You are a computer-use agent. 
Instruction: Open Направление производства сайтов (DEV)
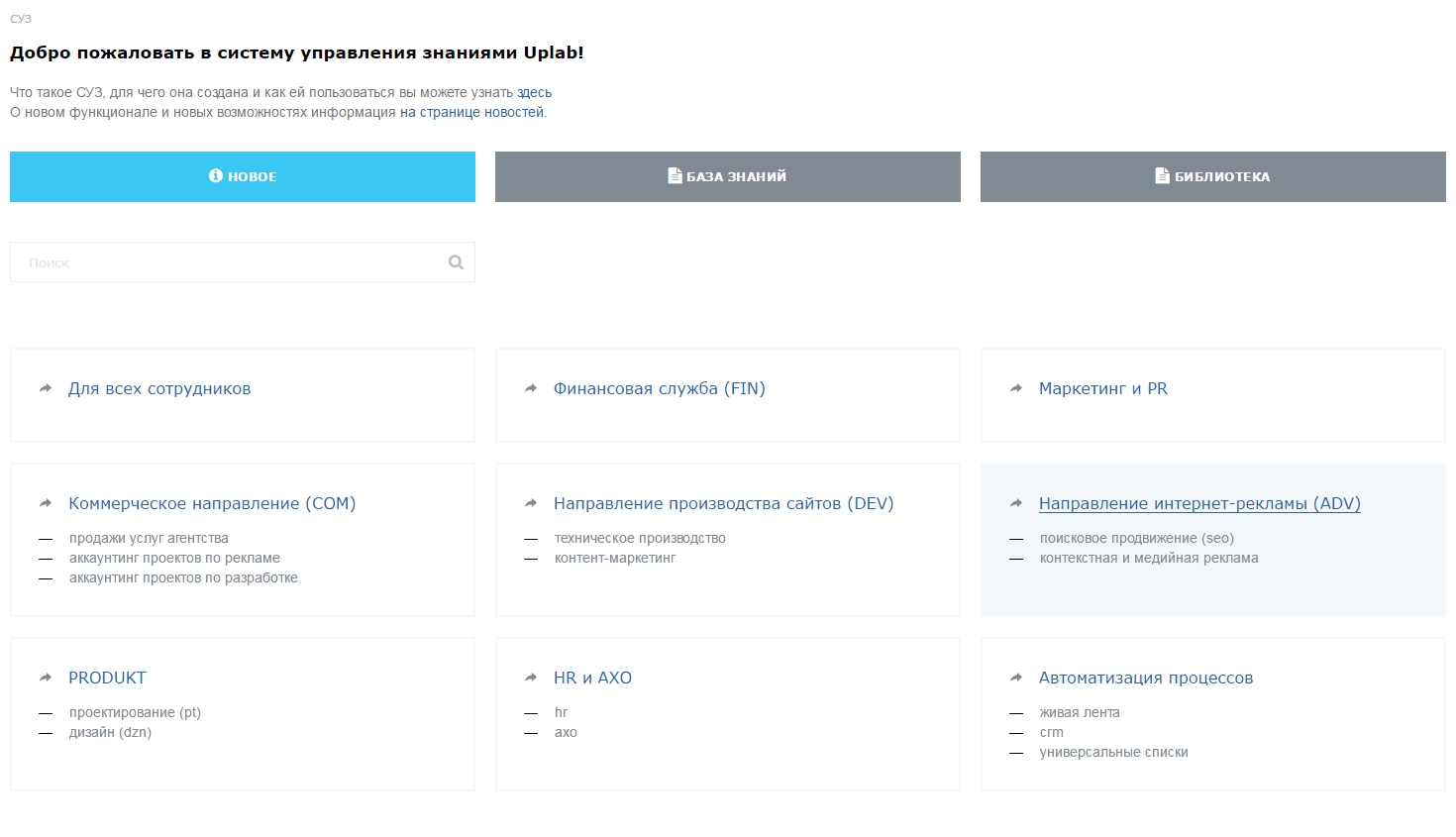point(724,503)
